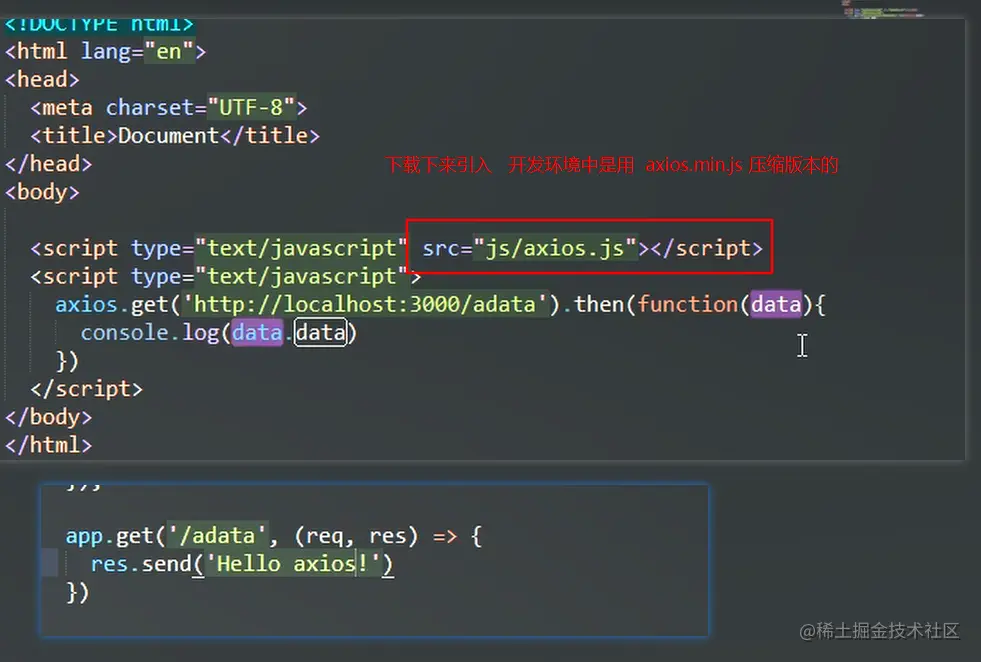Click the function keyword in the then callback
Image resolution: width=981 pixels, height=662 pixels.
688,305
